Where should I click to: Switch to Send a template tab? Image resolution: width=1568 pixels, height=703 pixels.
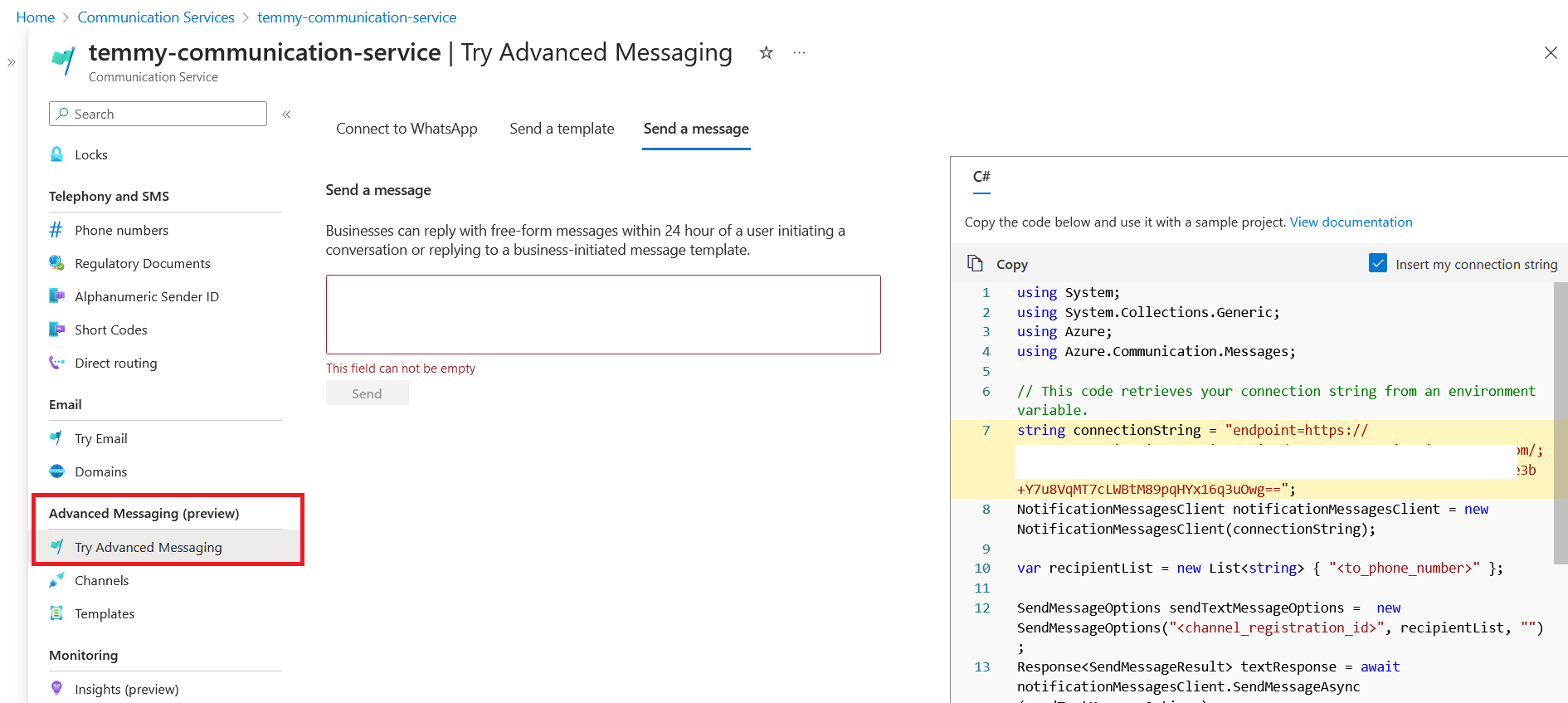coord(562,129)
